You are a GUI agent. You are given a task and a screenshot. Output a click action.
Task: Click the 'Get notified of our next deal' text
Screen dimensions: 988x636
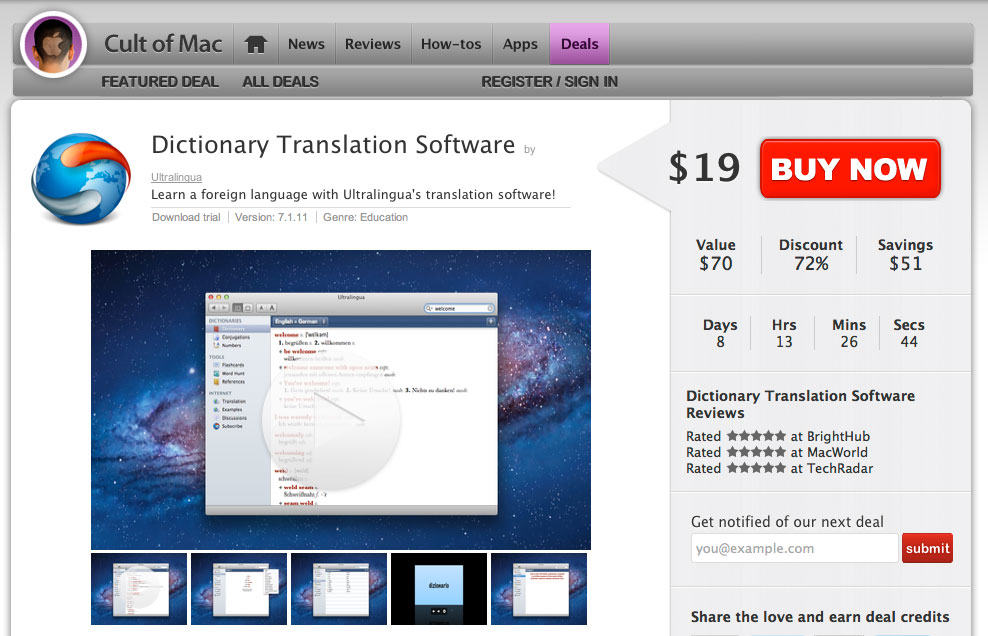(x=787, y=522)
